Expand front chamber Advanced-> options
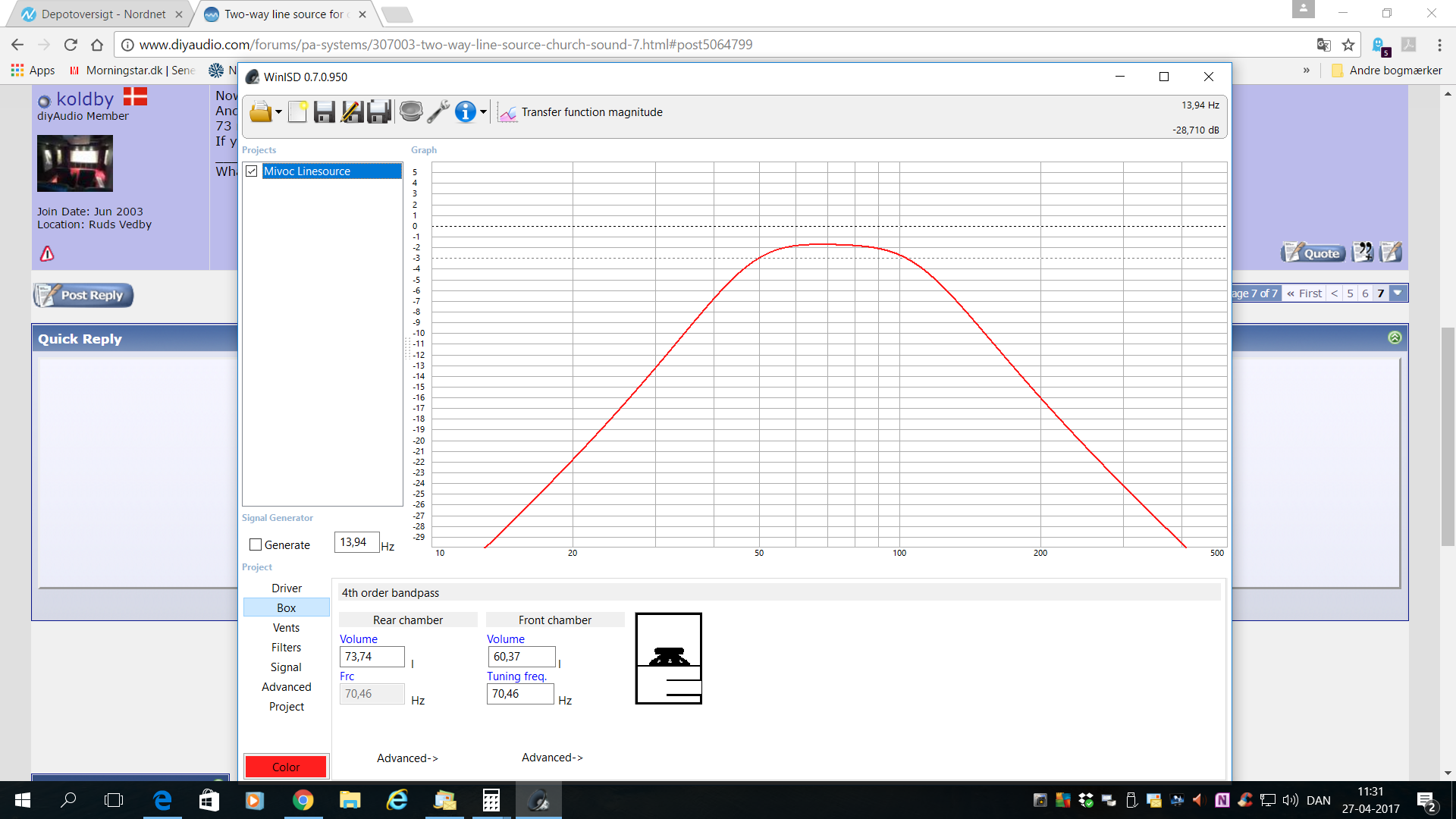 tap(552, 758)
